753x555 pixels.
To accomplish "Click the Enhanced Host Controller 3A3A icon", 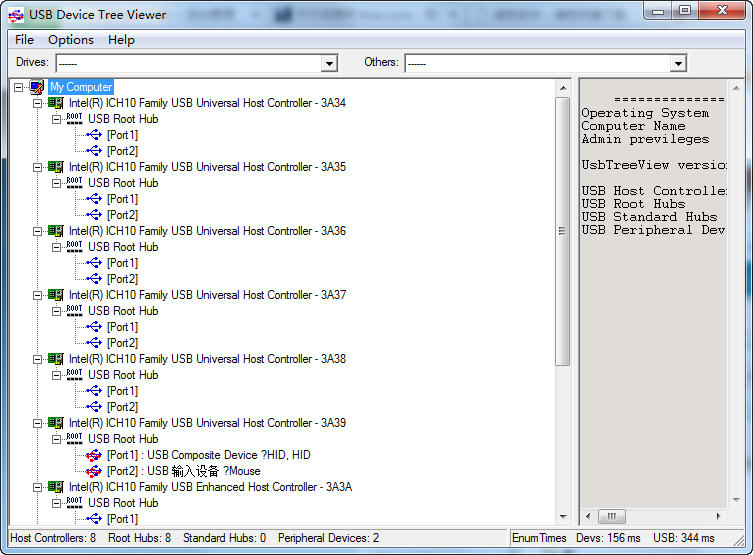I will click(x=56, y=487).
